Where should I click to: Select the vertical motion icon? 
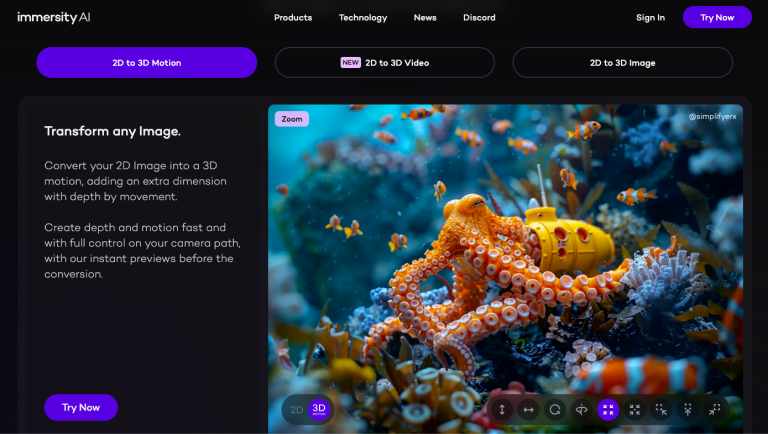click(x=502, y=410)
